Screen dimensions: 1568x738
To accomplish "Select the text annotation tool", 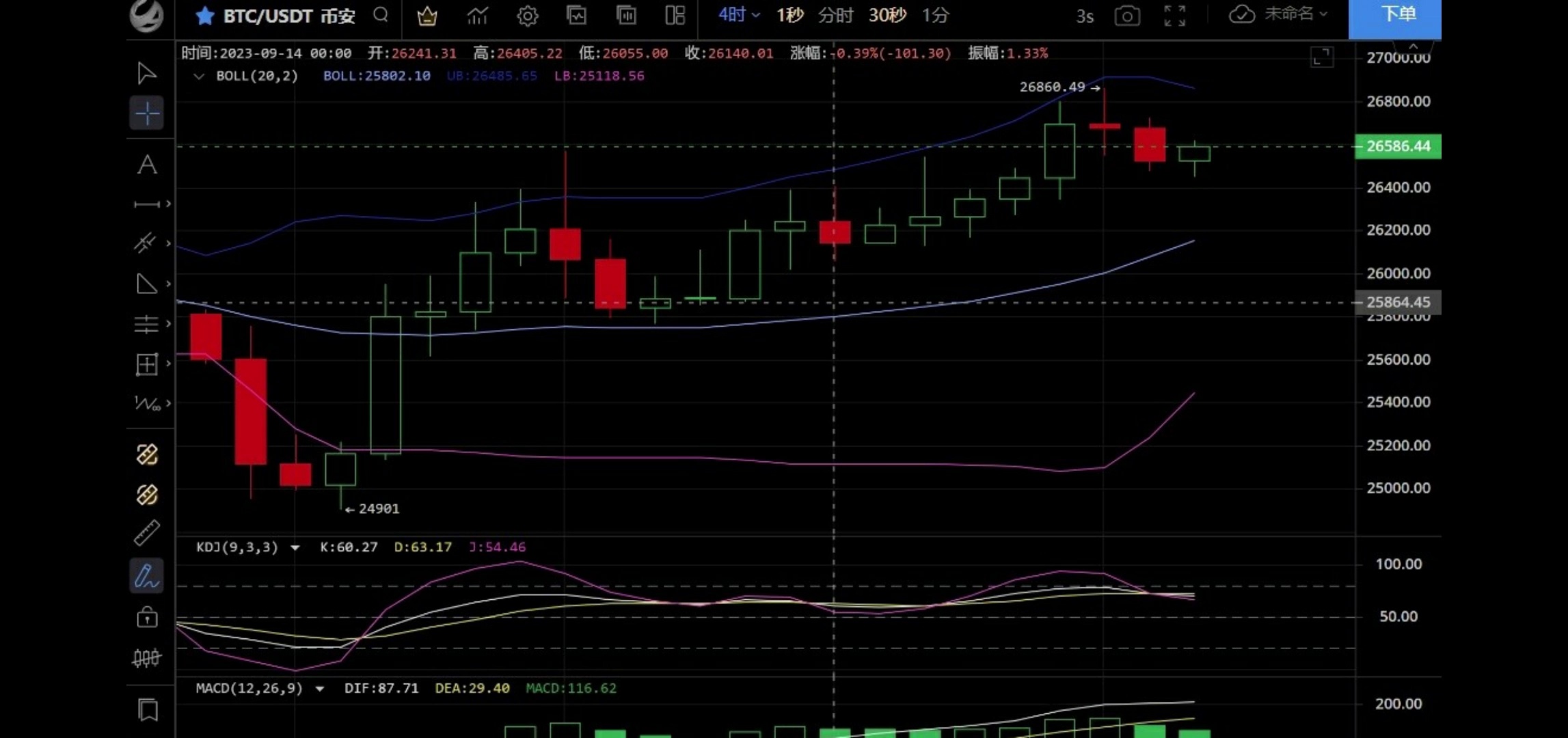I will [x=146, y=165].
